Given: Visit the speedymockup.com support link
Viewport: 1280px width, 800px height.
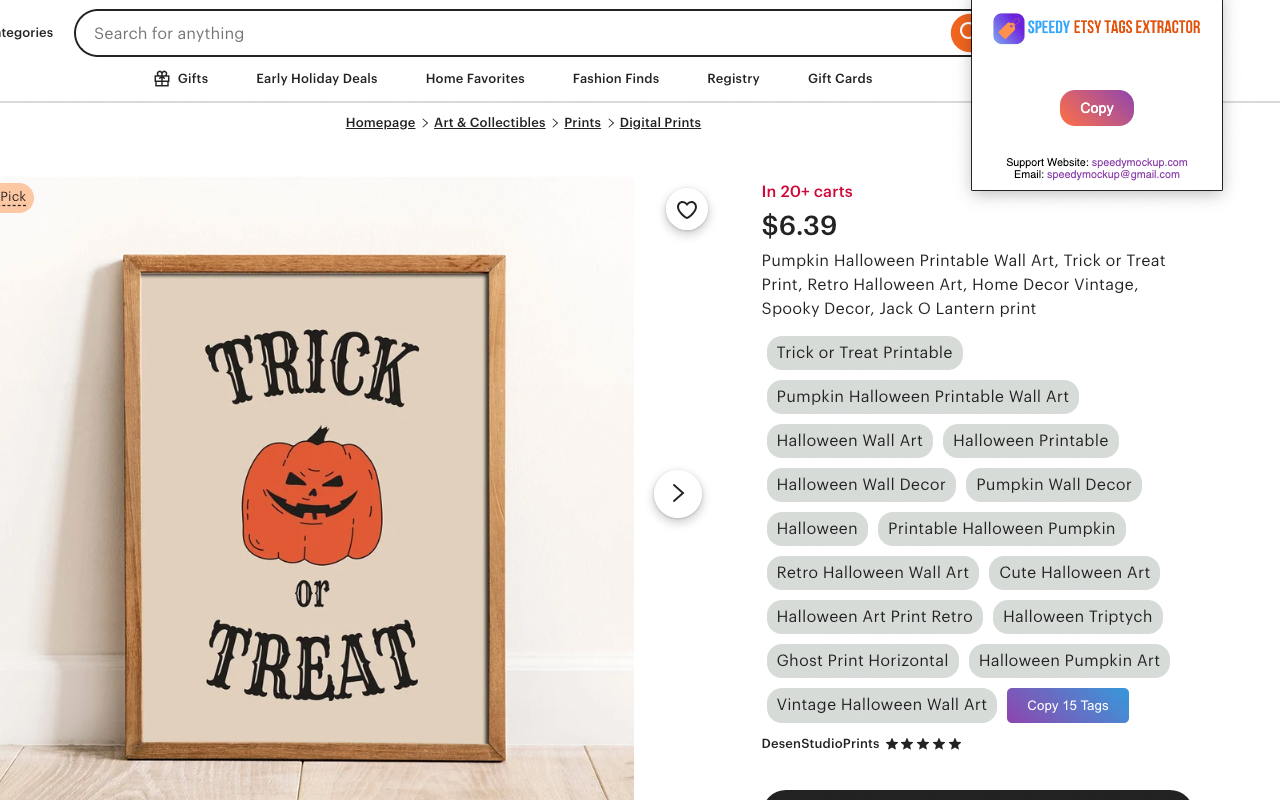Looking at the screenshot, I should point(1139,162).
